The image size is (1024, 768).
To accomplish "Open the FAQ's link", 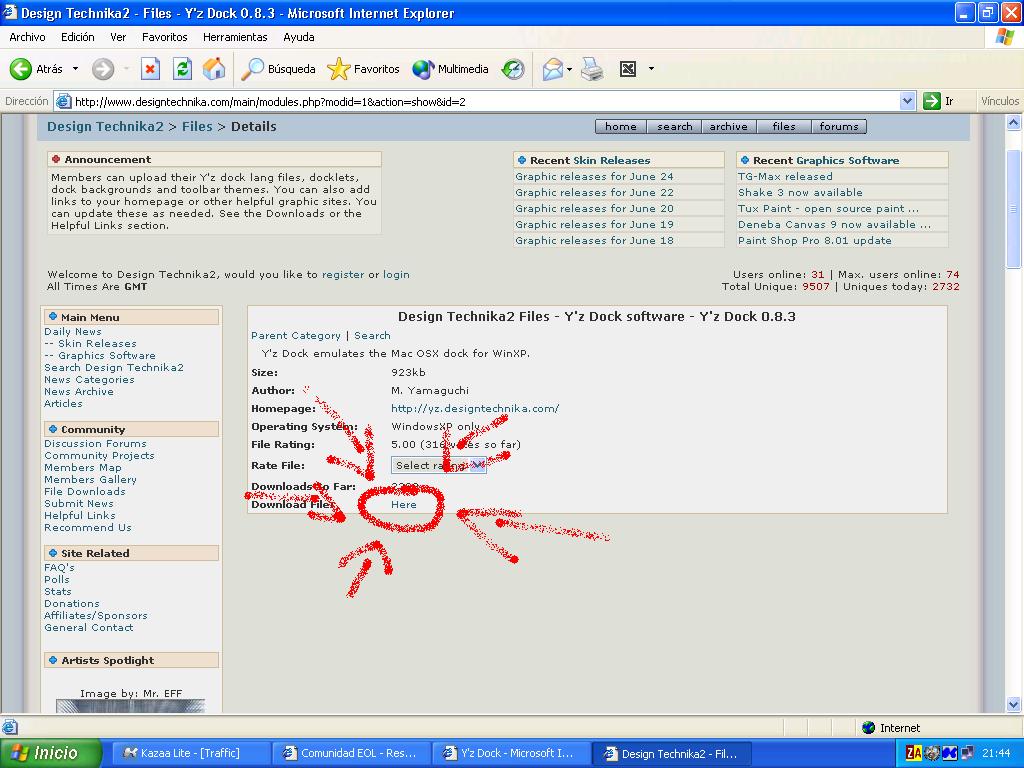I will pos(59,568).
